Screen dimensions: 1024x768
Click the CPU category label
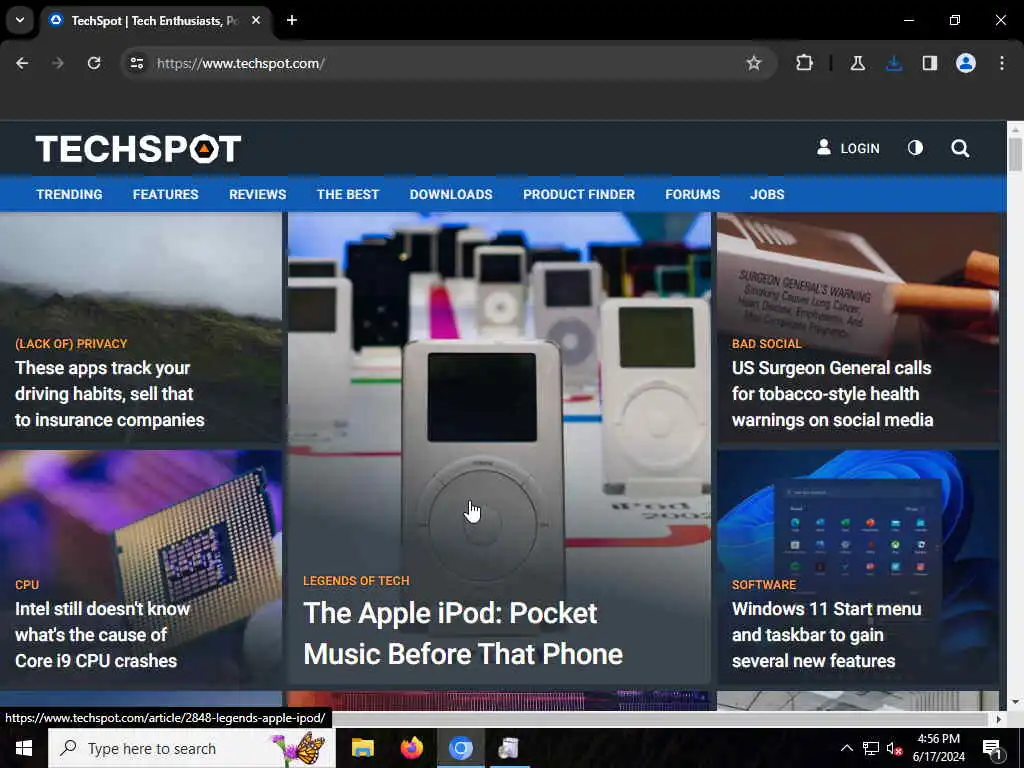tap(27, 584)
